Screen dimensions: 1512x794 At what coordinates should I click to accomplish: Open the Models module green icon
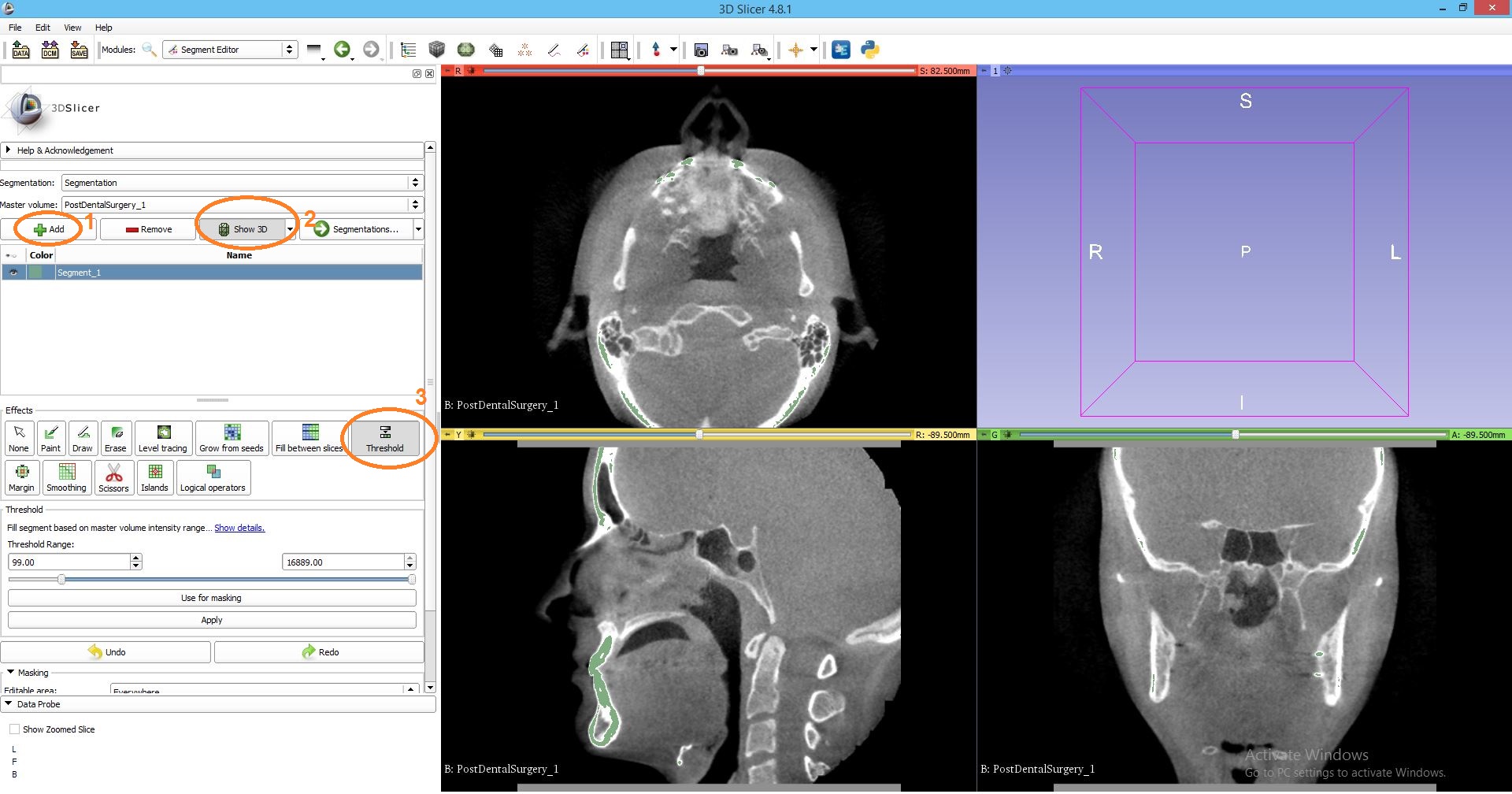pyautogui.click(x=466, y=50)
